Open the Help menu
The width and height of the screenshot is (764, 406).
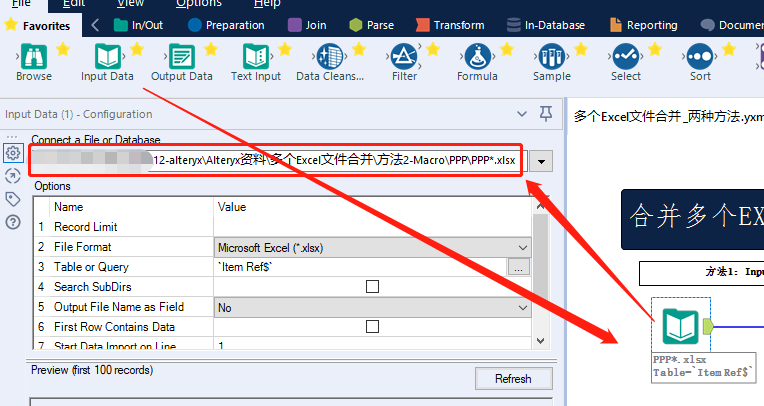click(267, 3)
